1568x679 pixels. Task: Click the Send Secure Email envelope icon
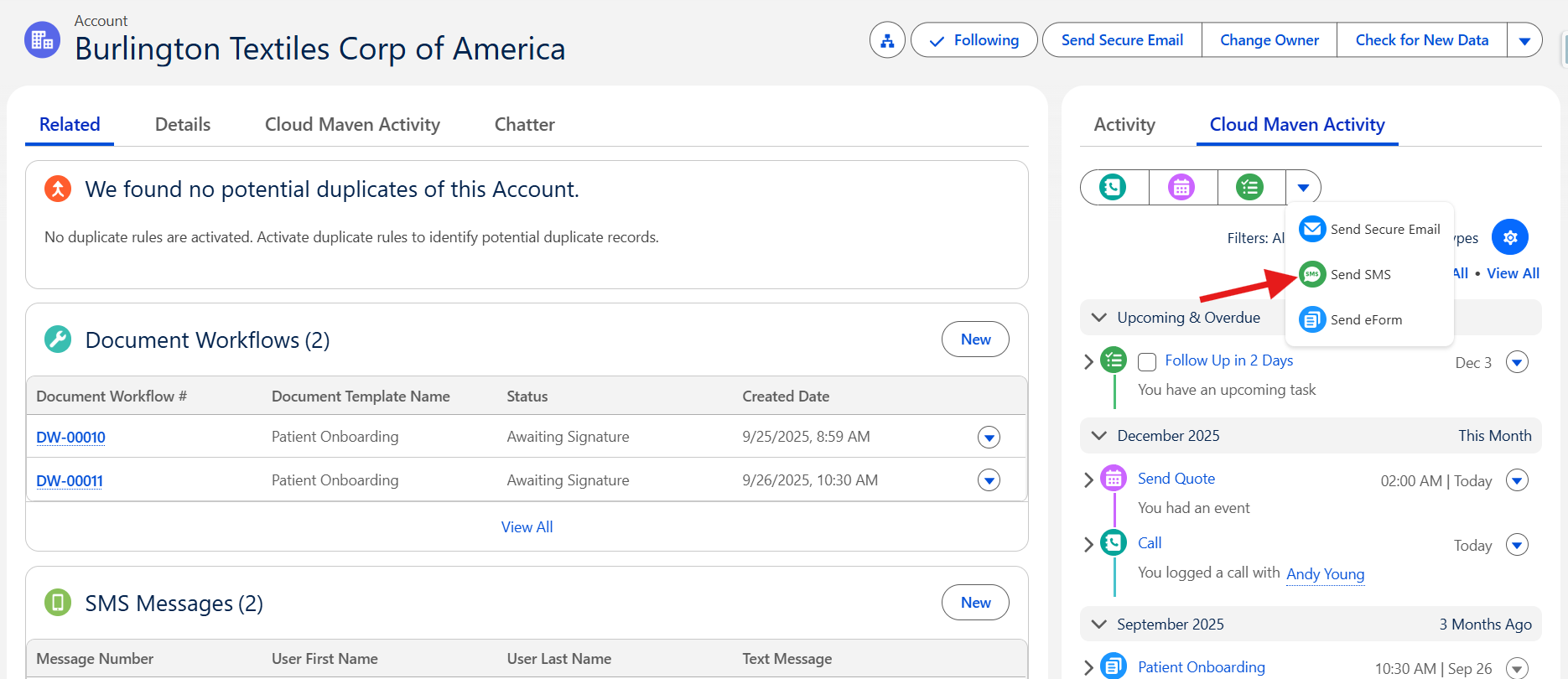[1312, 229]
